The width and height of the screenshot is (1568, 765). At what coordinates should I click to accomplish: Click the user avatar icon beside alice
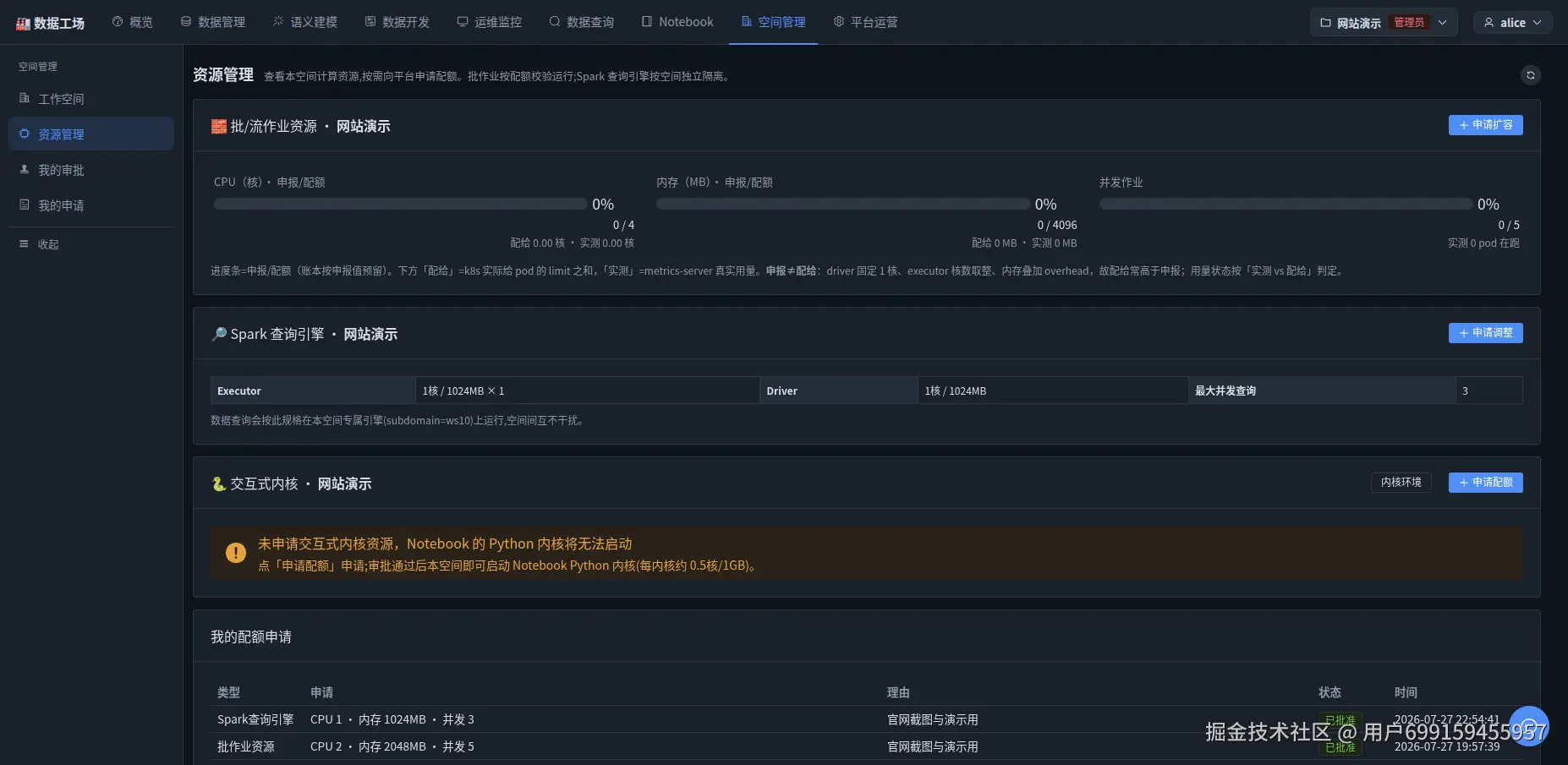(1489, 23)
